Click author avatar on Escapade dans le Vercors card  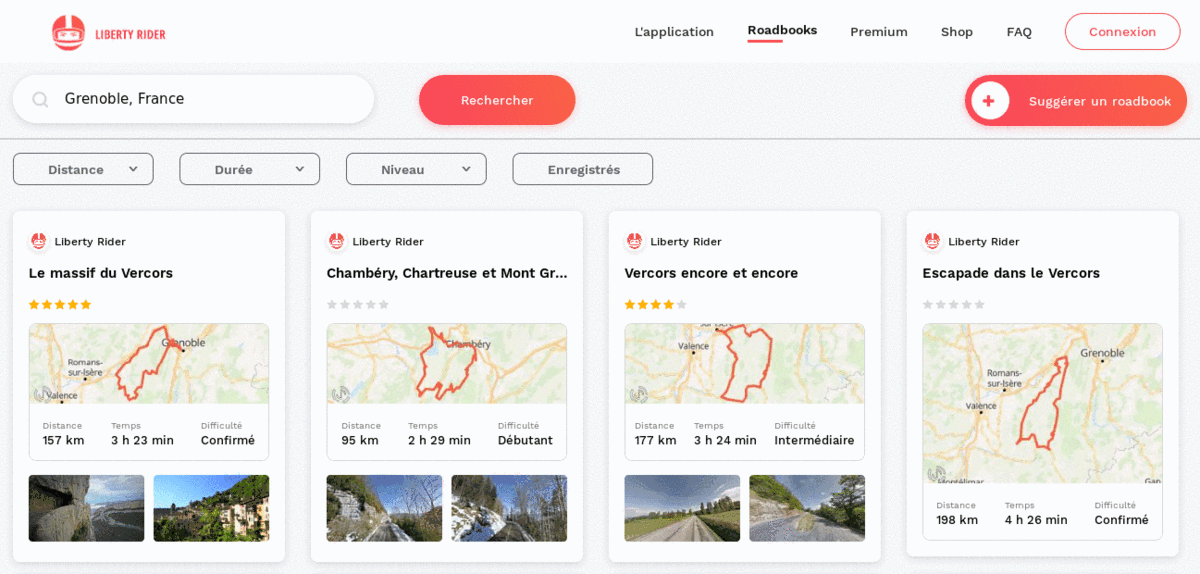click(x=932, y=241)
